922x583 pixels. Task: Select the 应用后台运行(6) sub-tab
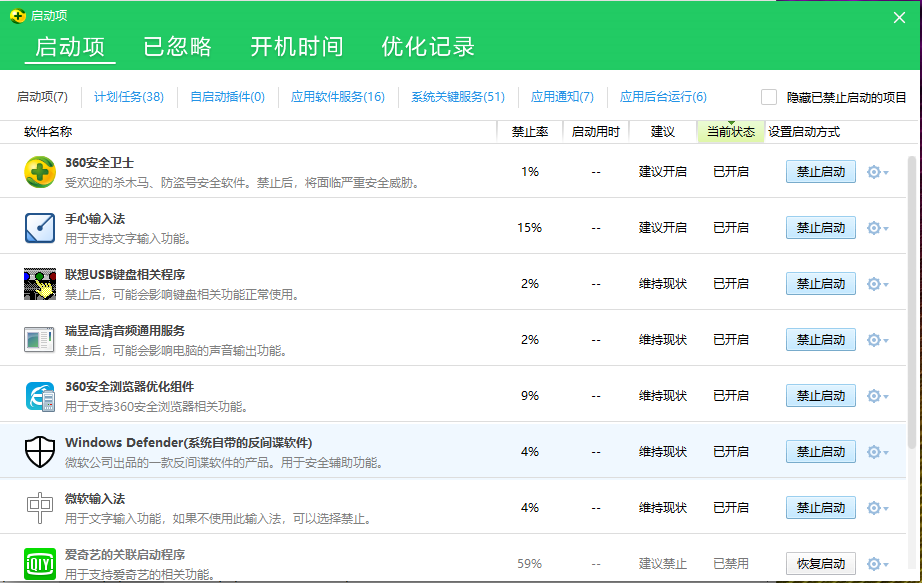point(663,97)
